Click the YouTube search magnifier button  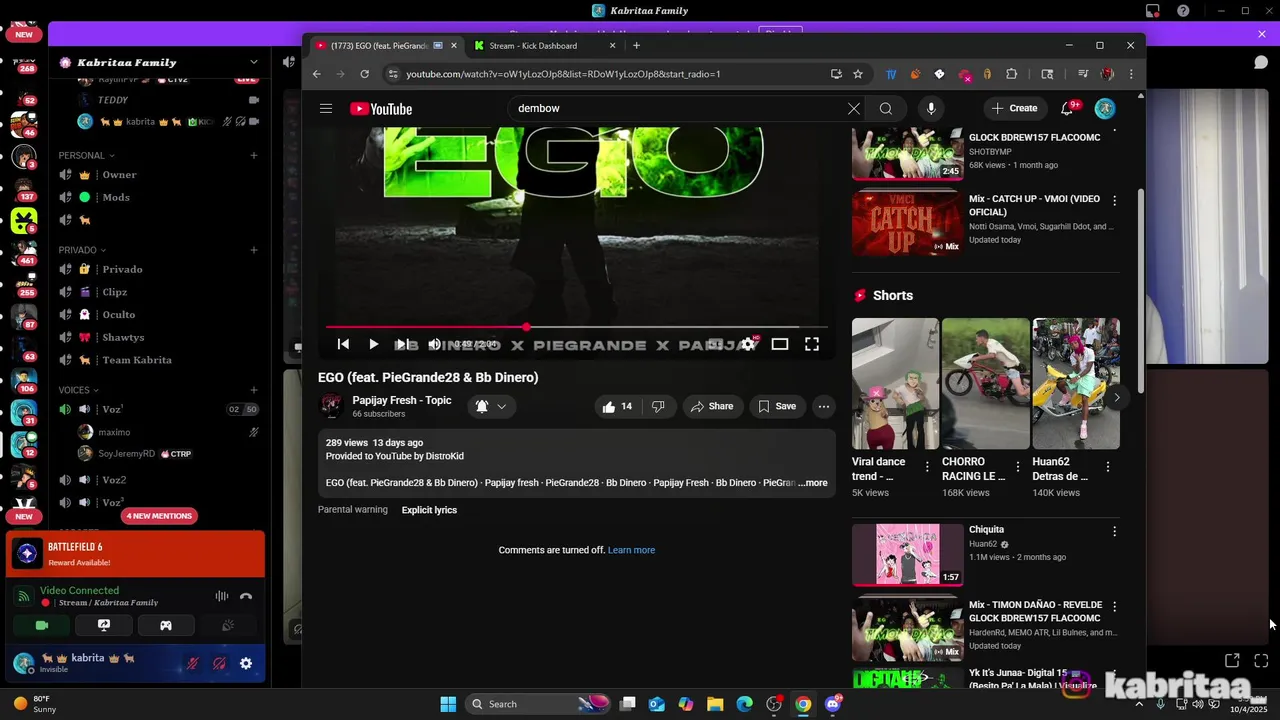coord(886,108)
